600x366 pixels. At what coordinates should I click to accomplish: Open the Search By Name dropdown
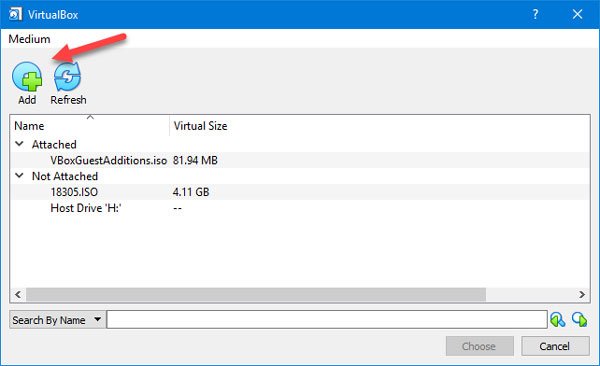(x=57, y=320)
